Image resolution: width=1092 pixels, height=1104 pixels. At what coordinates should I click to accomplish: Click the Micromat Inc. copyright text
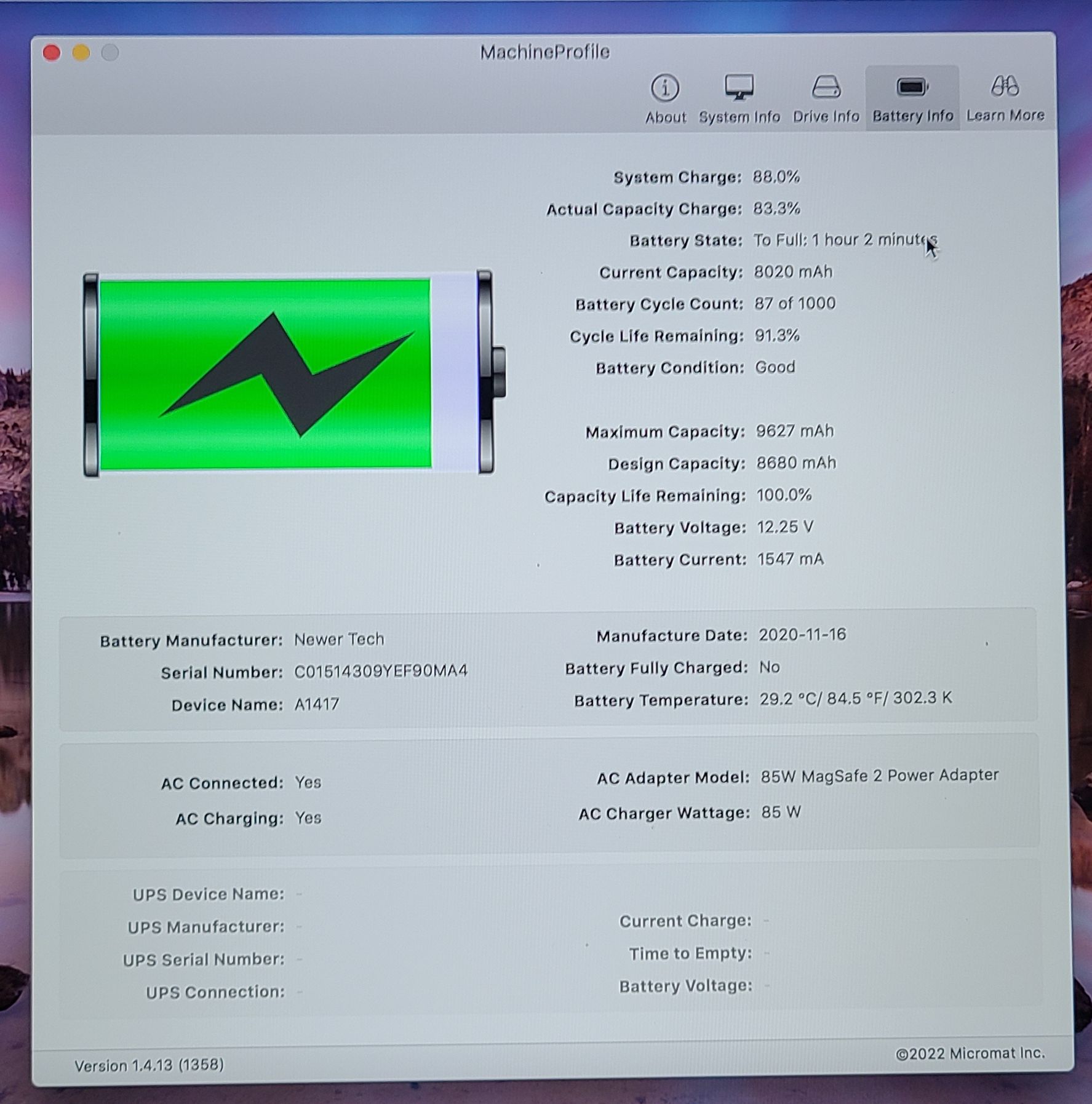point(970,1054)
